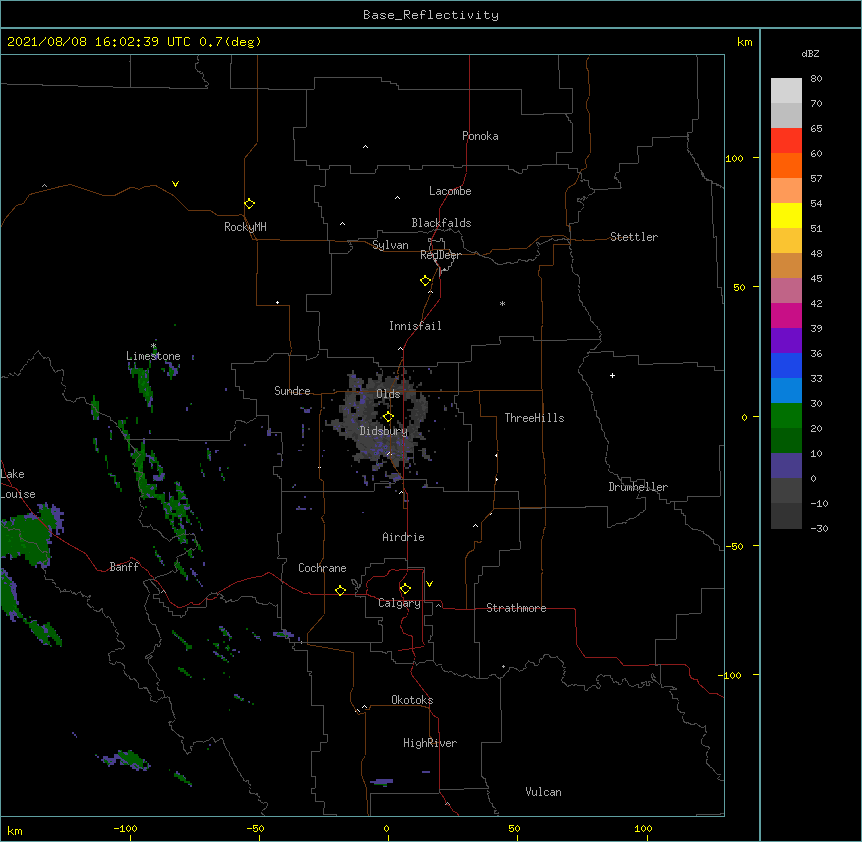Click the green 30 dBZ legend swatch

786,416
